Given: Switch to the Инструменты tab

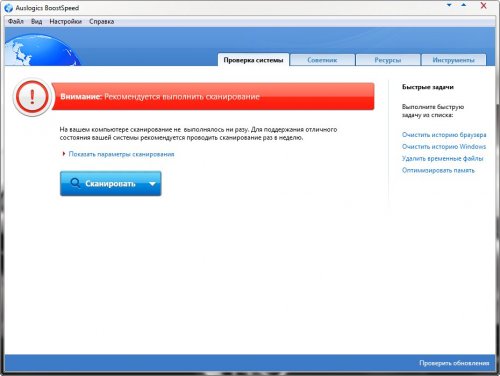Looking at the screenshot, I should click(x=454, y=60).
